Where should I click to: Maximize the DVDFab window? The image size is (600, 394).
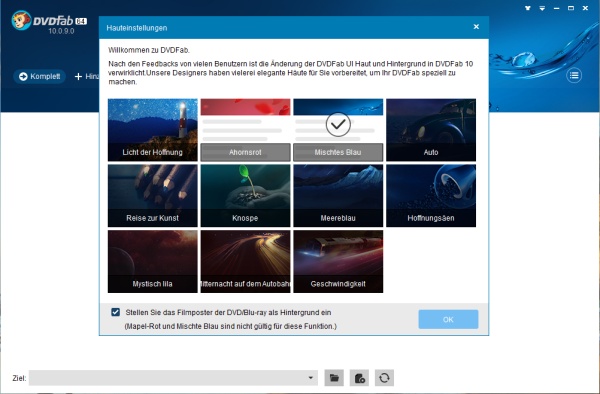(571, 8)
